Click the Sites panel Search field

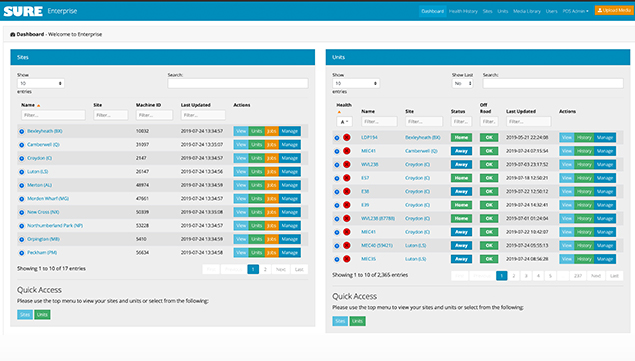(238, 83)
